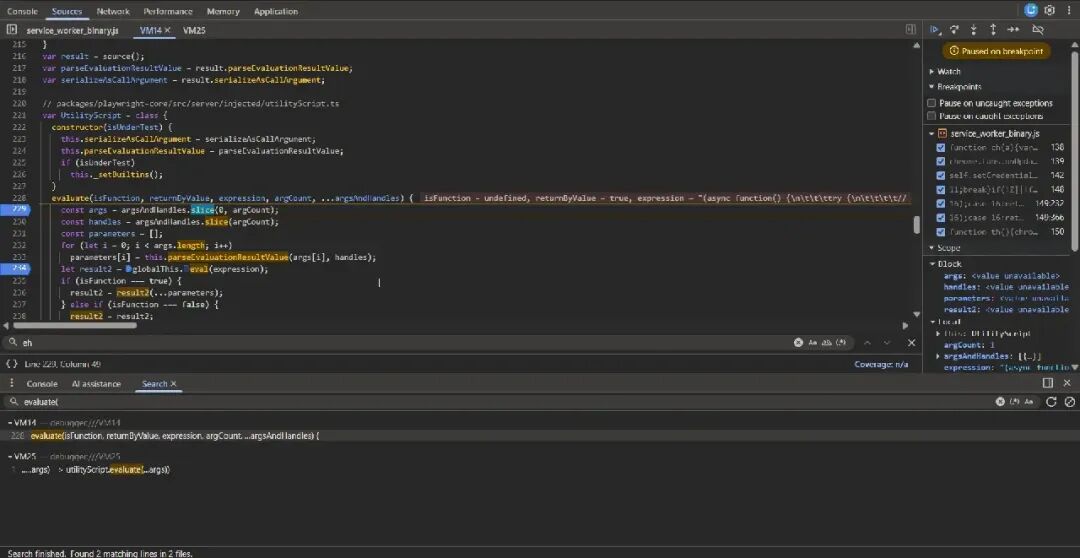Collapse VM14 search results group
Viewport: 1080px width, 558px height.
pyautogui.click(x=10, y=422)
